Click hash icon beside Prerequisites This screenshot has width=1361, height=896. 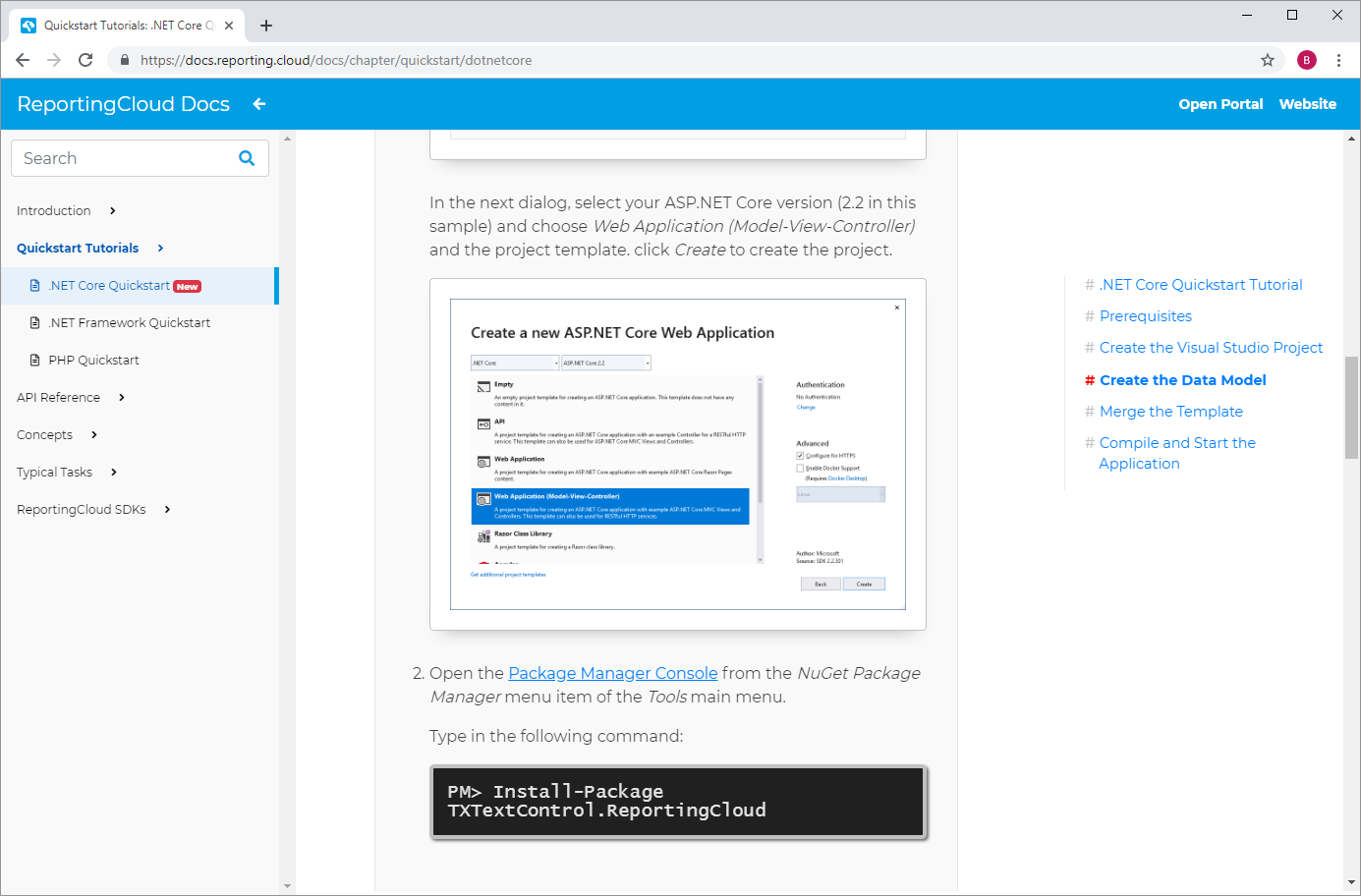[x=1089, y=316]
